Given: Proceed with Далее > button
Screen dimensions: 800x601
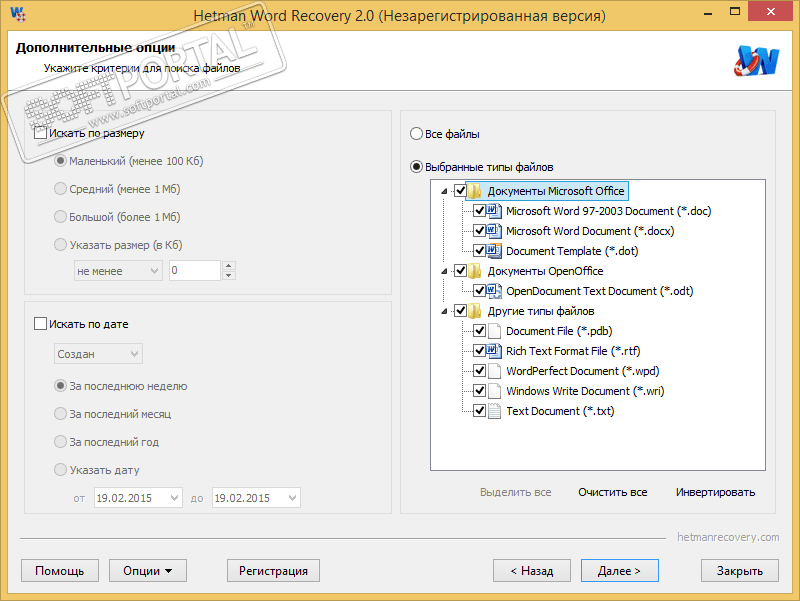Looking at the screenshot, I should click(619, 570).
